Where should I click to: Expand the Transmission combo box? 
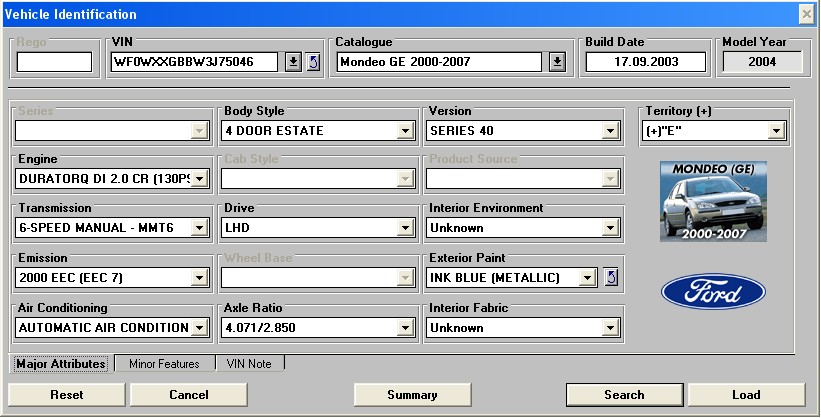tap(199, 228)
